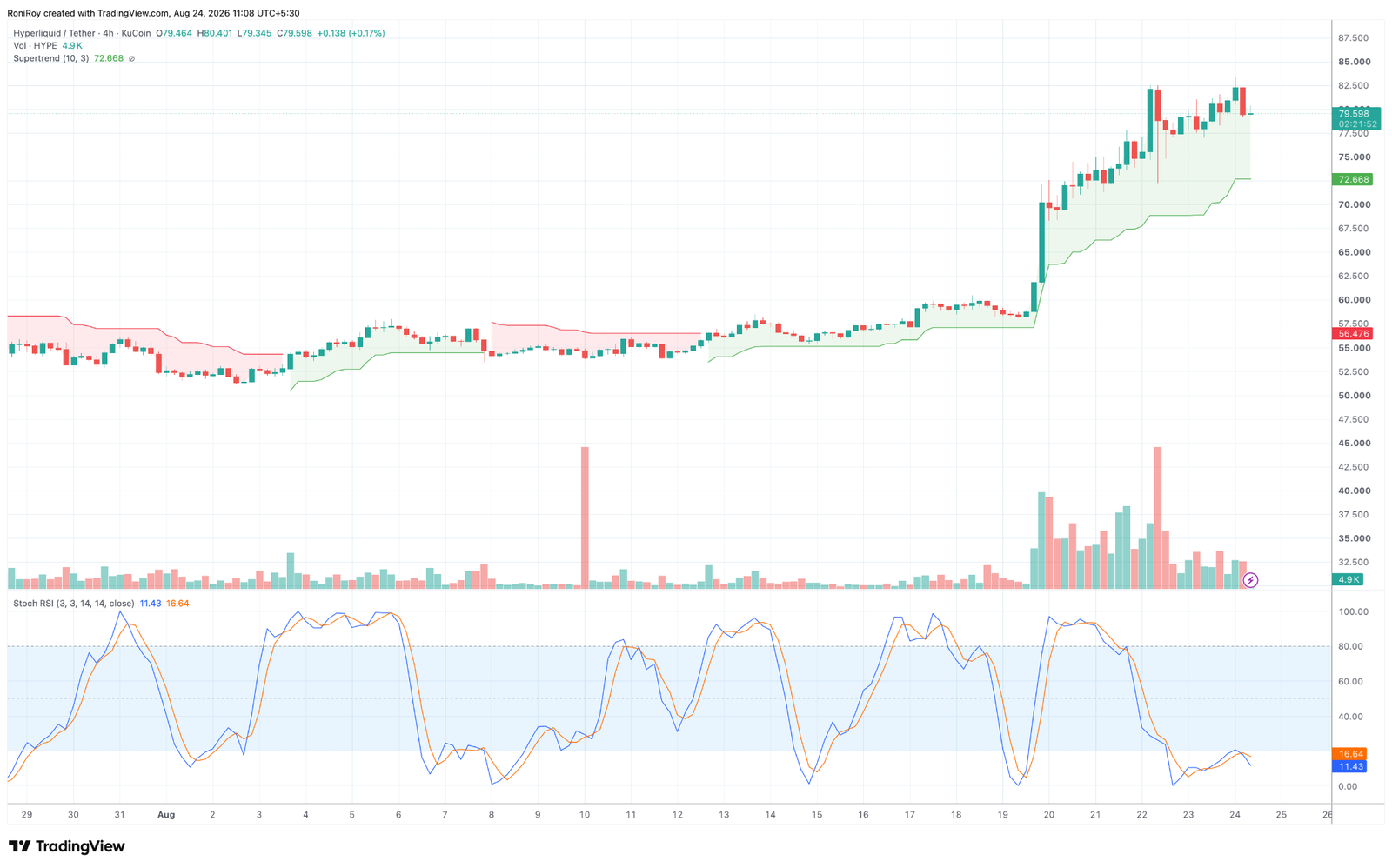Click the TradingView logo at the bottom left
The width and height of the screenshot is (1392, 868).
tap(66, 846)
